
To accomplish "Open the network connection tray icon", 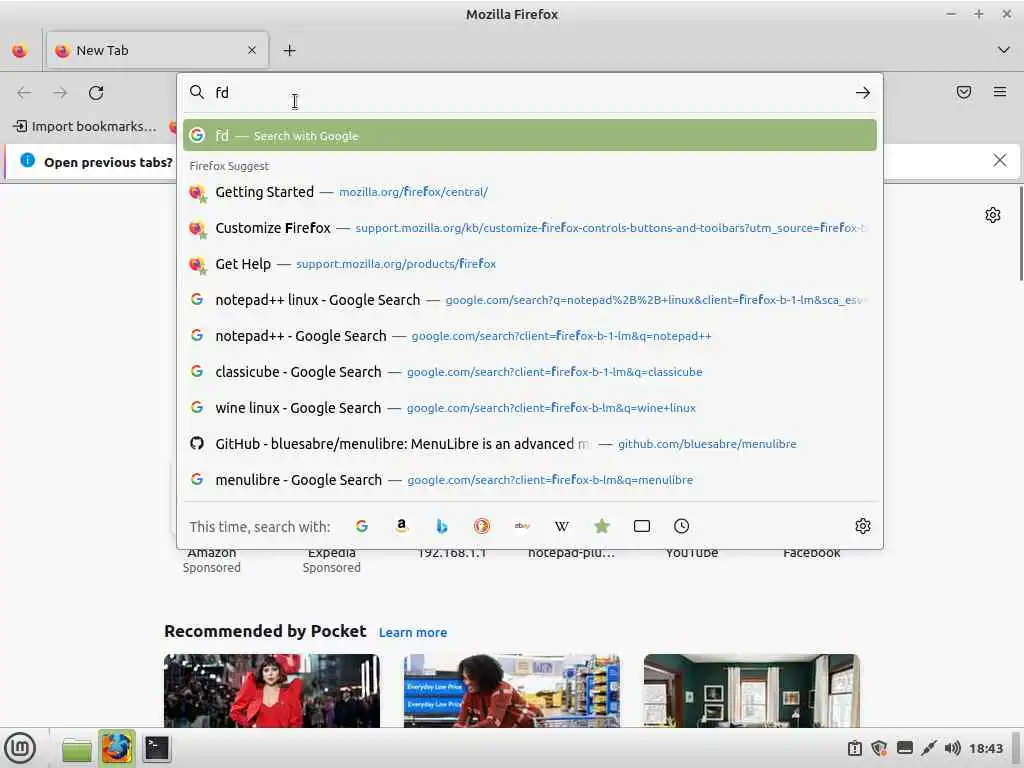I will coord(929,748).
